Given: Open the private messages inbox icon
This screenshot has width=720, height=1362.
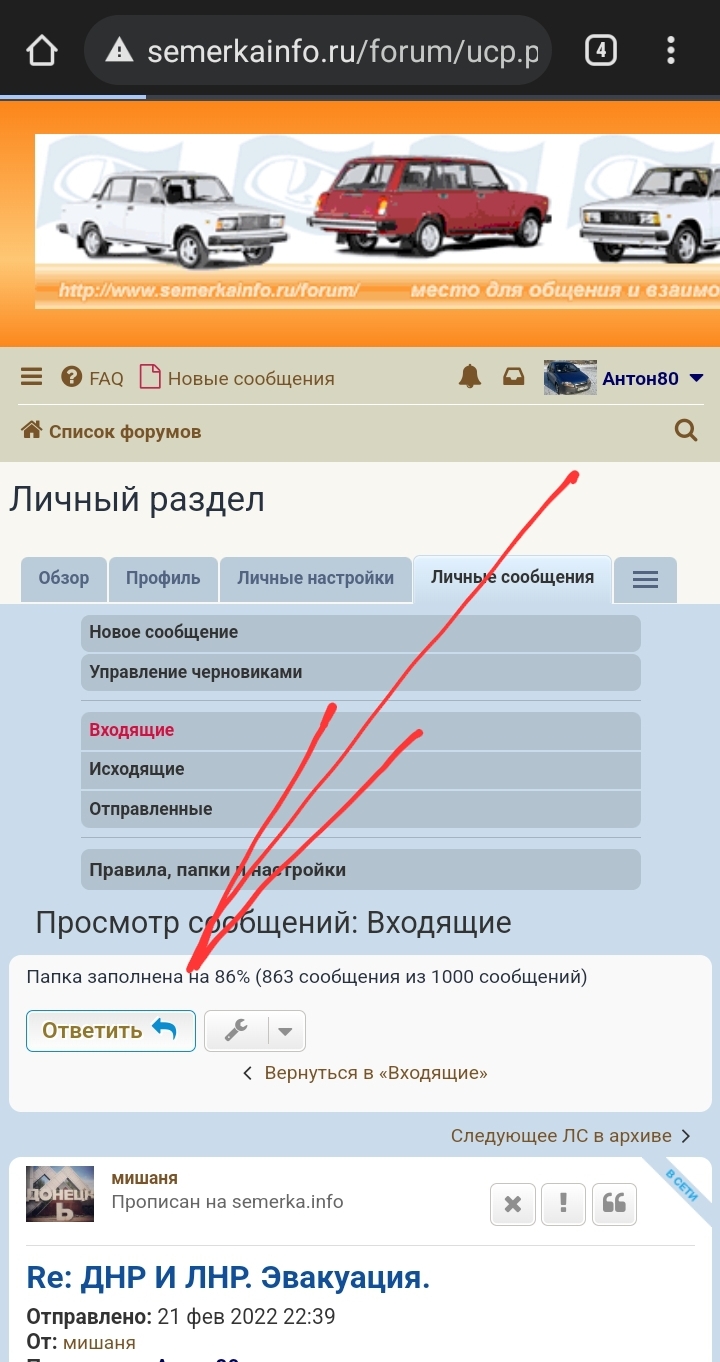Looking at the screenshot, I should pyautogui.click(x=513, y=377).
